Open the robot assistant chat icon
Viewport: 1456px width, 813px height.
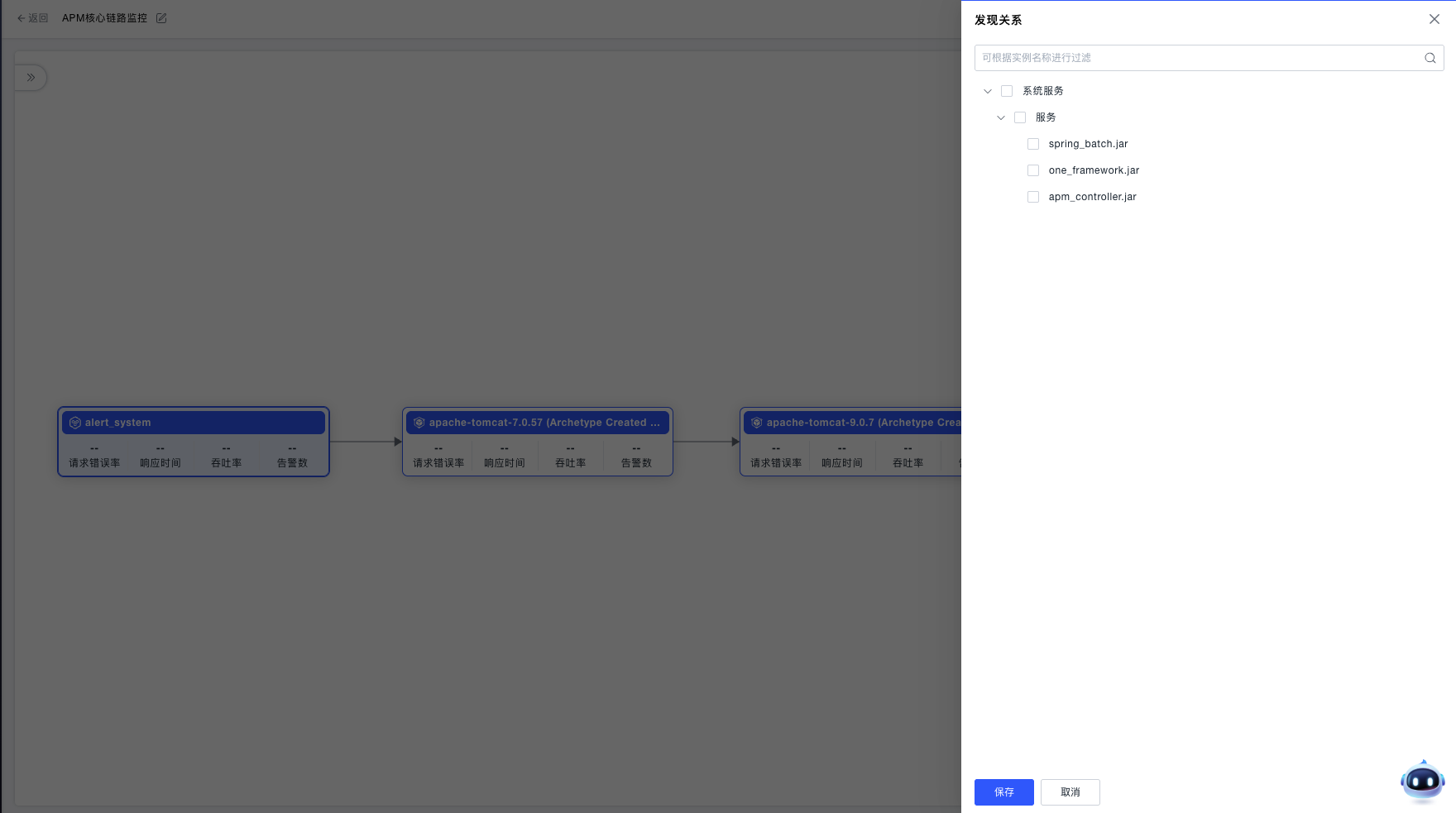coord(1422,781)
